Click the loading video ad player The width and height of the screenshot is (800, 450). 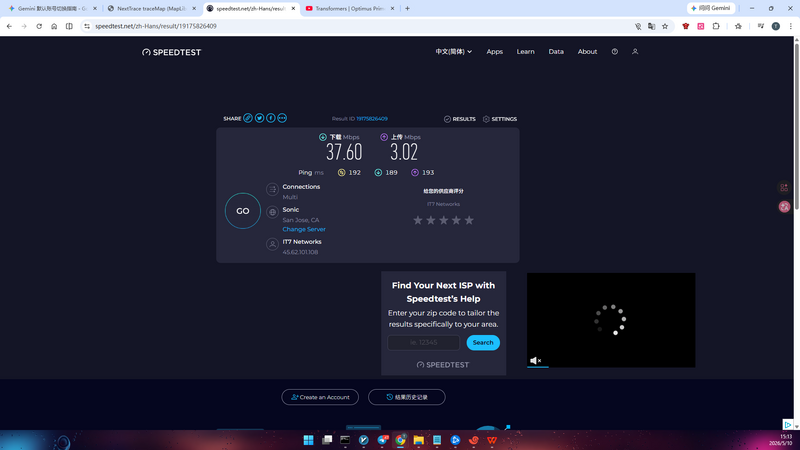coord(611,320)
